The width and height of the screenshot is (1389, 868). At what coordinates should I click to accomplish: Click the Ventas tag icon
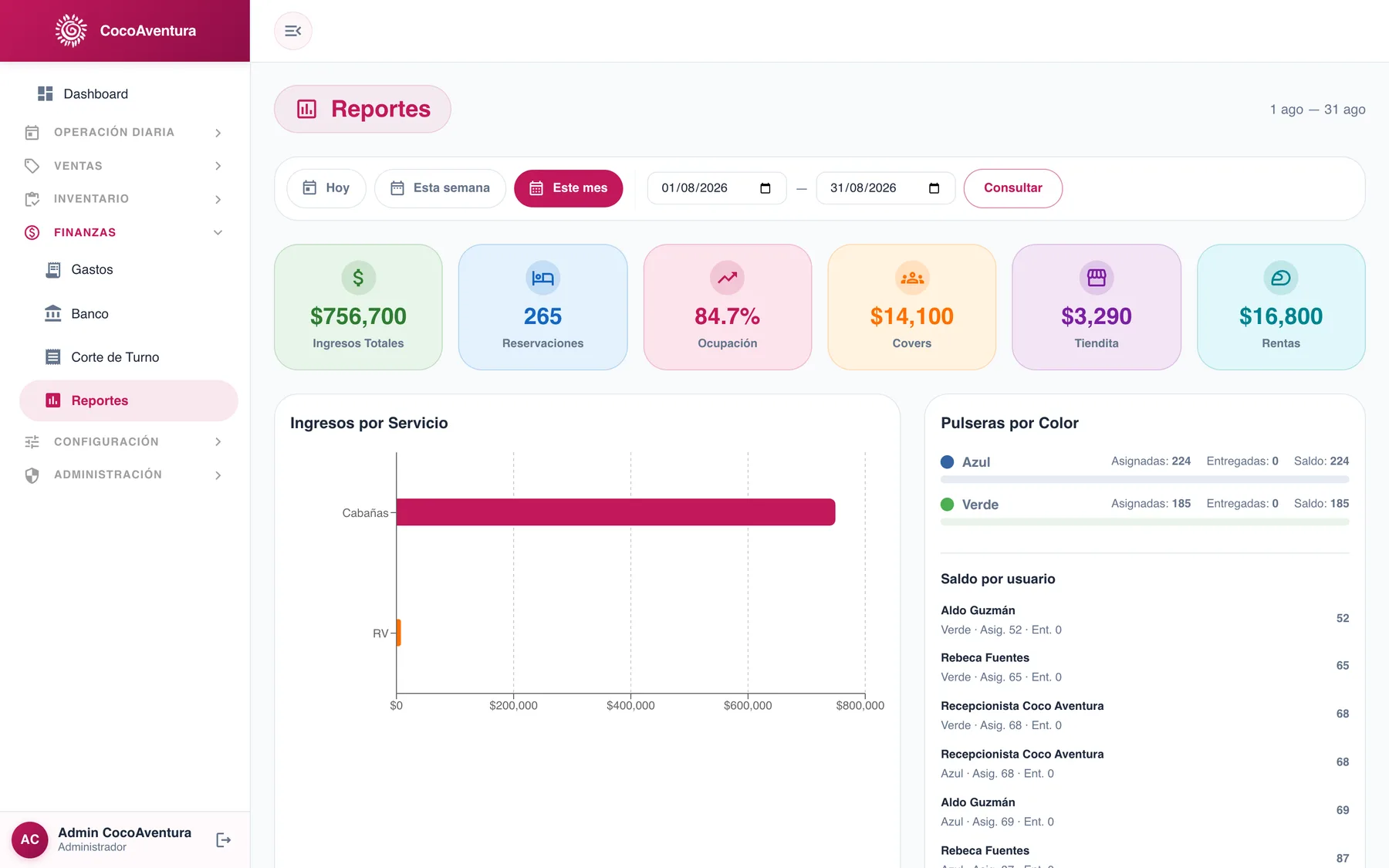click(x=32, y=166)
